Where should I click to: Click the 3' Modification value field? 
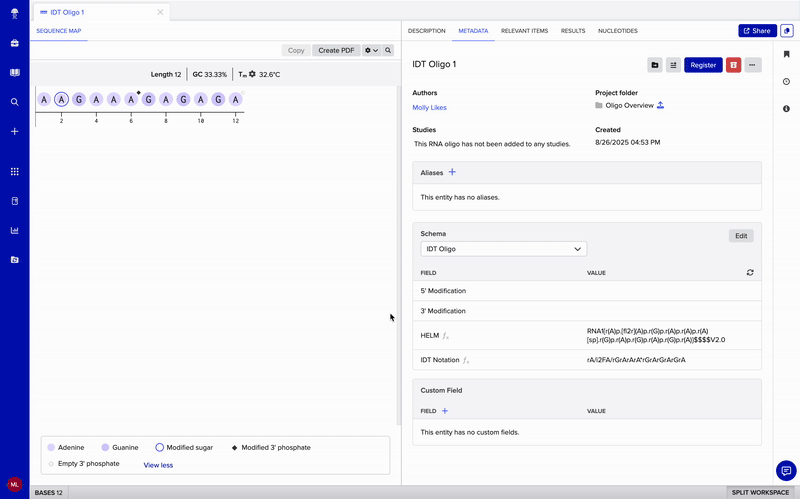[670, 311]
